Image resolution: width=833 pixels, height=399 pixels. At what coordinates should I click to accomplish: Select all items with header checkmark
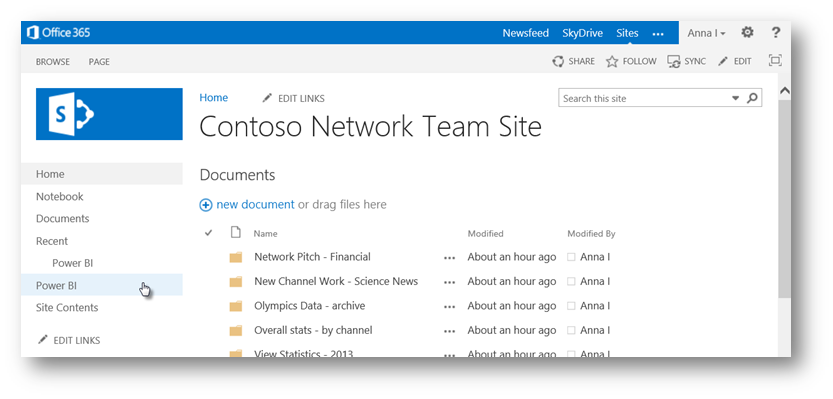[x=208, y=233]
